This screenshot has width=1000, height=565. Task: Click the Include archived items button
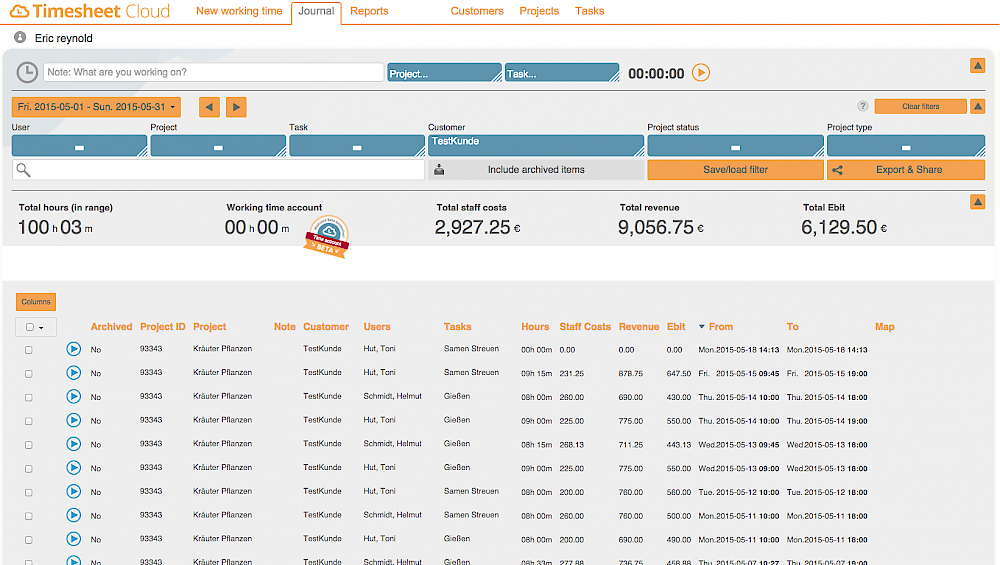click(x=536, y=170)
